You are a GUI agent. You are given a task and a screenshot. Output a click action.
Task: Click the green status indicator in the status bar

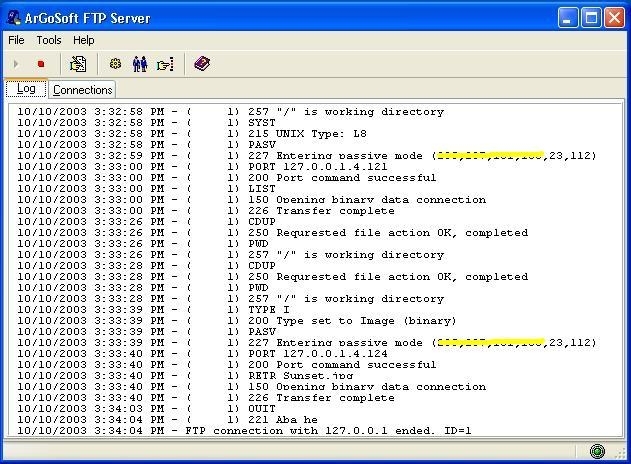(x=597, y=452)
